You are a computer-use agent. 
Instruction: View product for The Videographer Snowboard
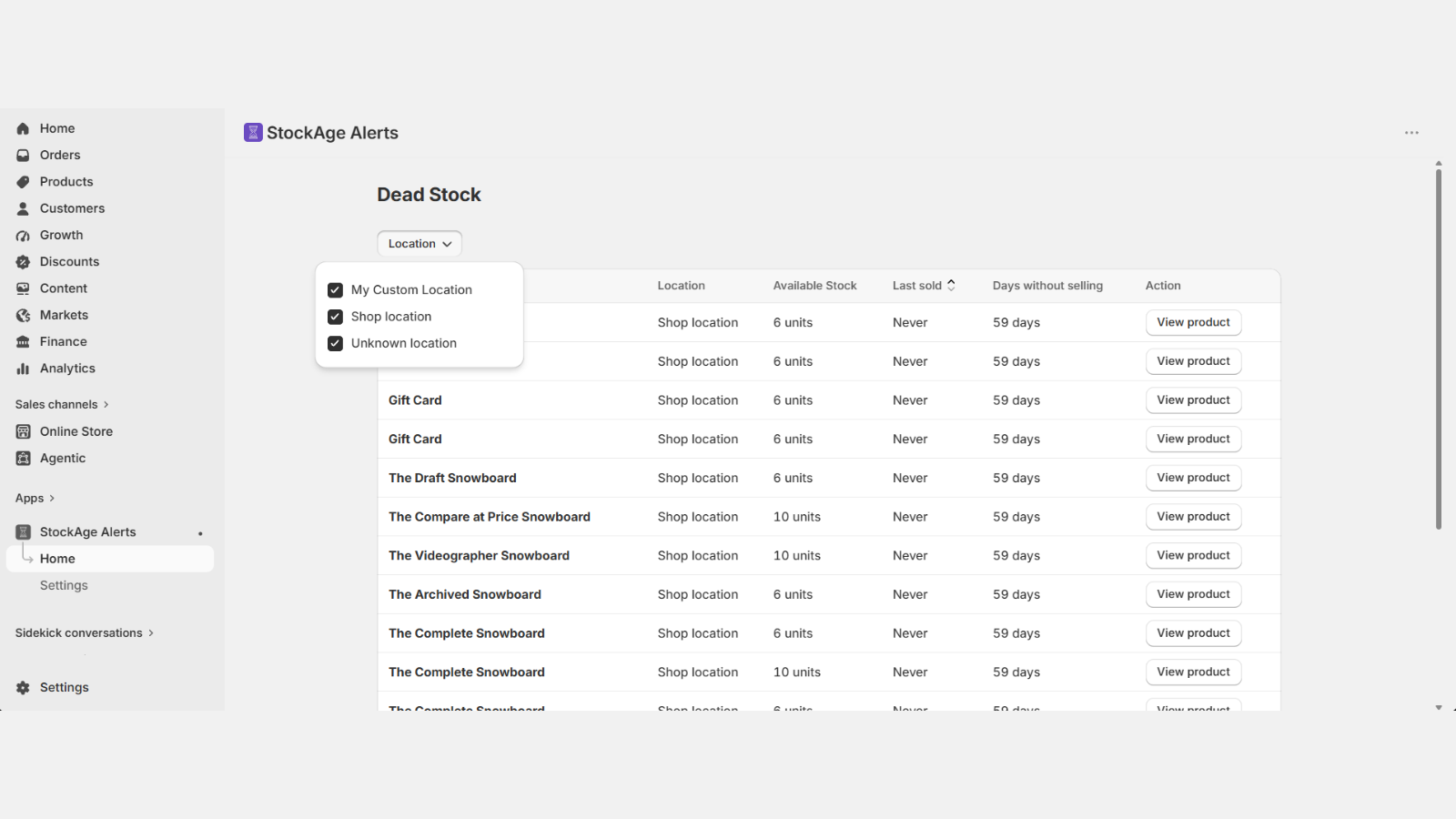click(1193, 556)
